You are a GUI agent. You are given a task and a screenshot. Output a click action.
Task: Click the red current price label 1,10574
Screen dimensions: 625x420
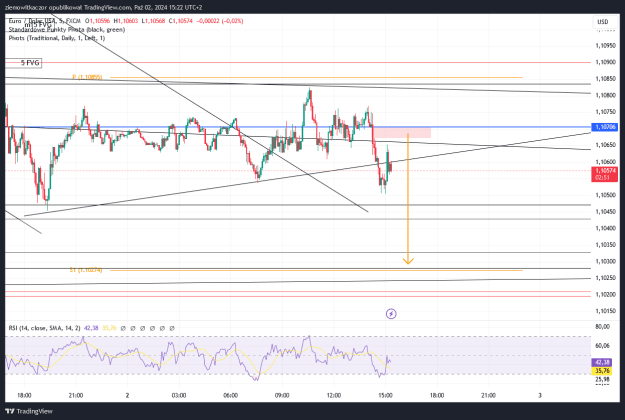[x=604, y=174]
